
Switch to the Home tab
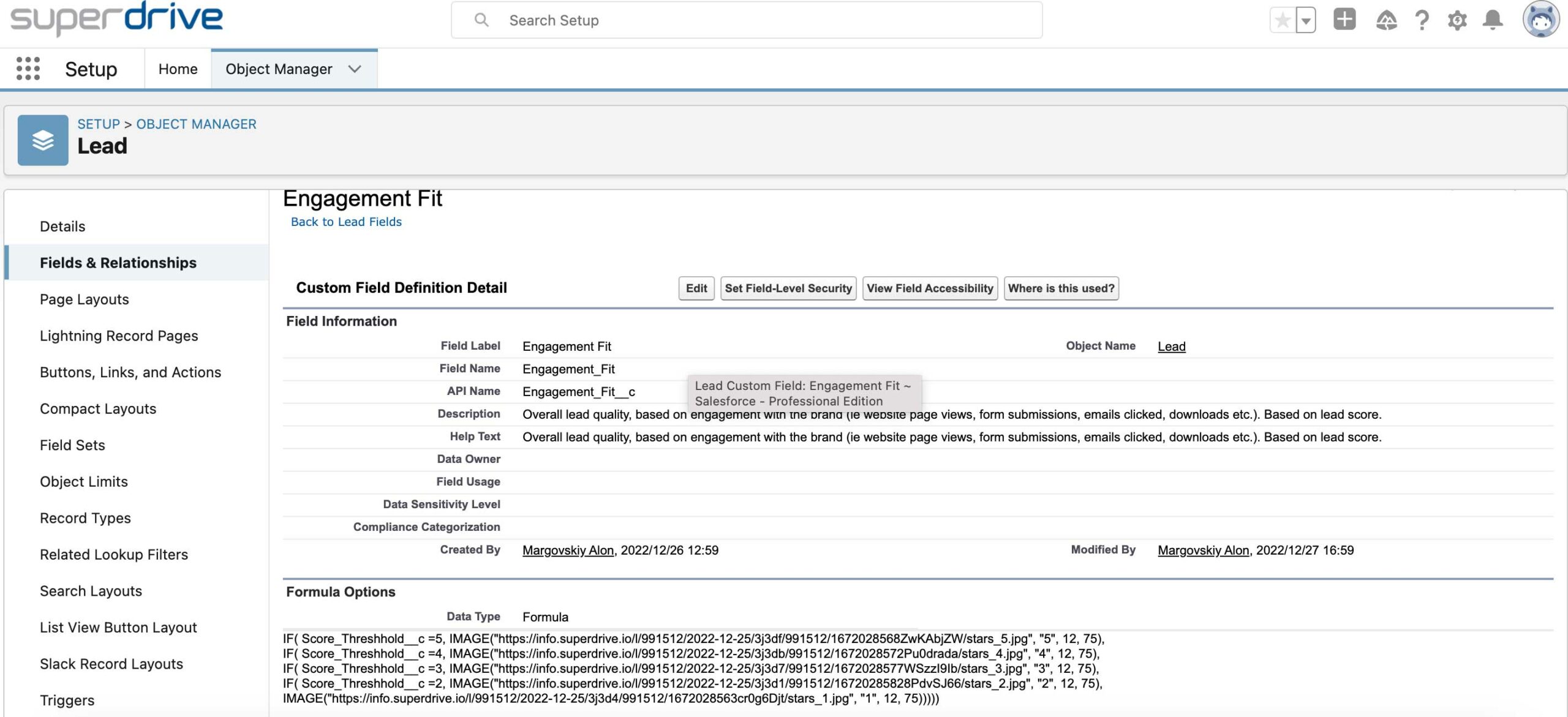(x=178, y=69)
